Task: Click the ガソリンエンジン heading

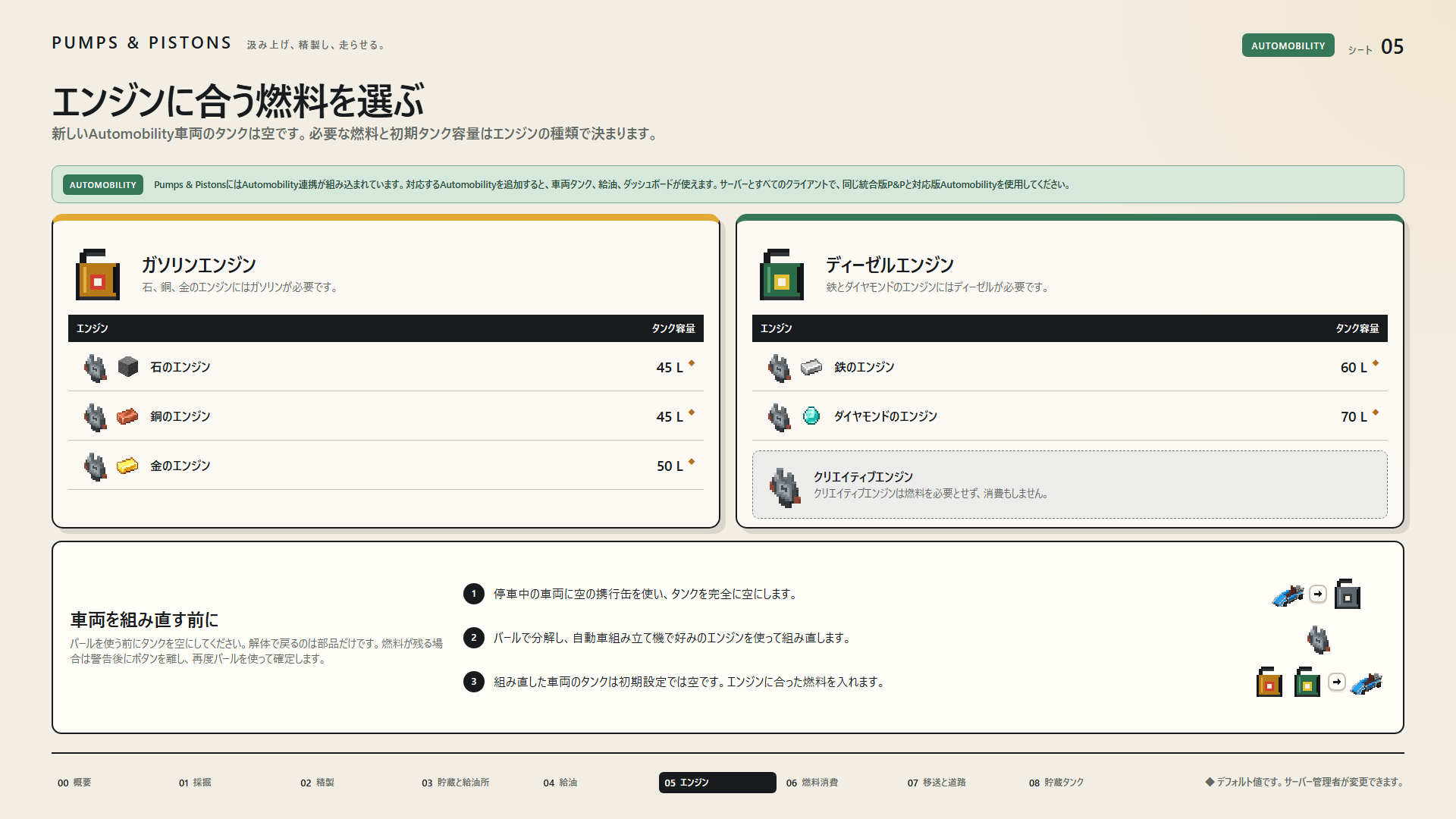Action: click(199, 265)
